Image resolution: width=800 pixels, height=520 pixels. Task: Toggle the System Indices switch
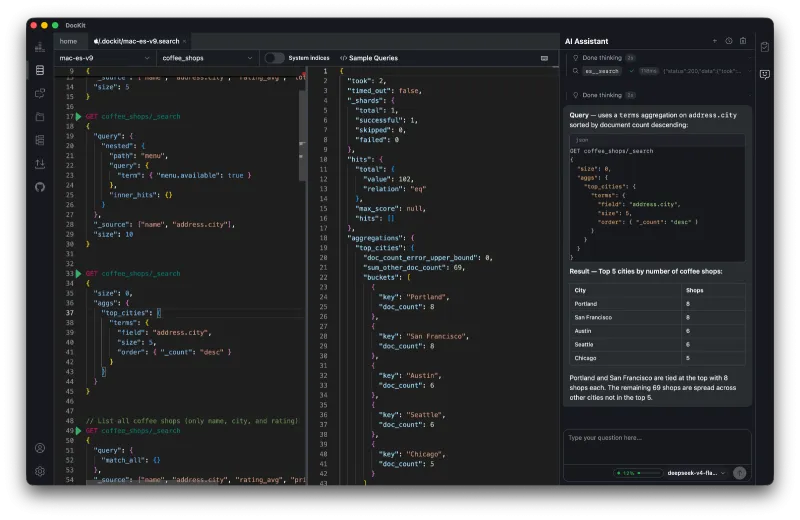coord(274,58)
